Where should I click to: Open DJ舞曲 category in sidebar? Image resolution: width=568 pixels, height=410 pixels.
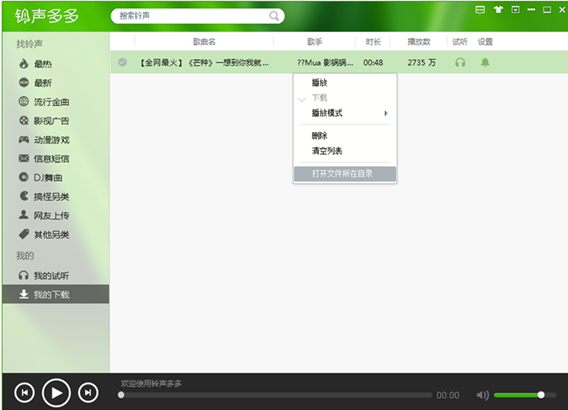(x=41, y=177)
